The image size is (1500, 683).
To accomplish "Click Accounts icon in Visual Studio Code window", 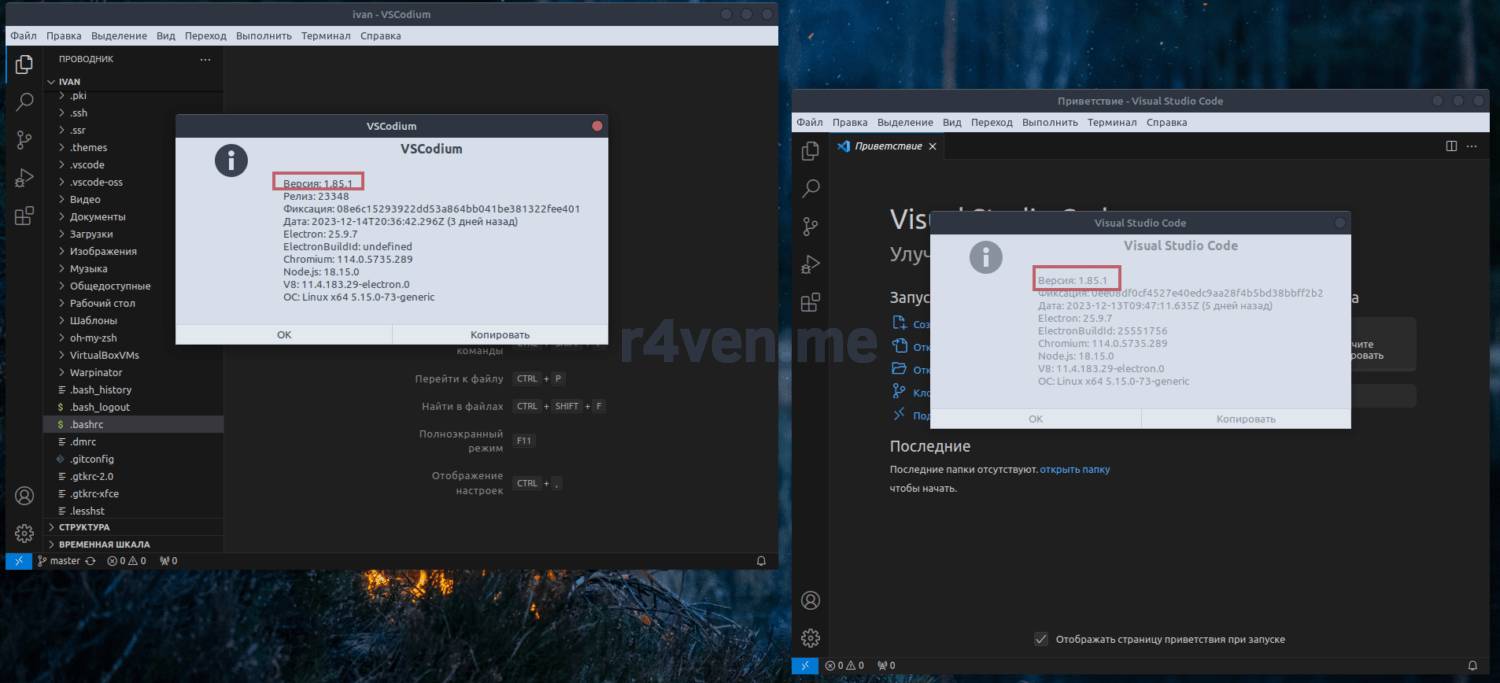I will click(x=811, y=600).
